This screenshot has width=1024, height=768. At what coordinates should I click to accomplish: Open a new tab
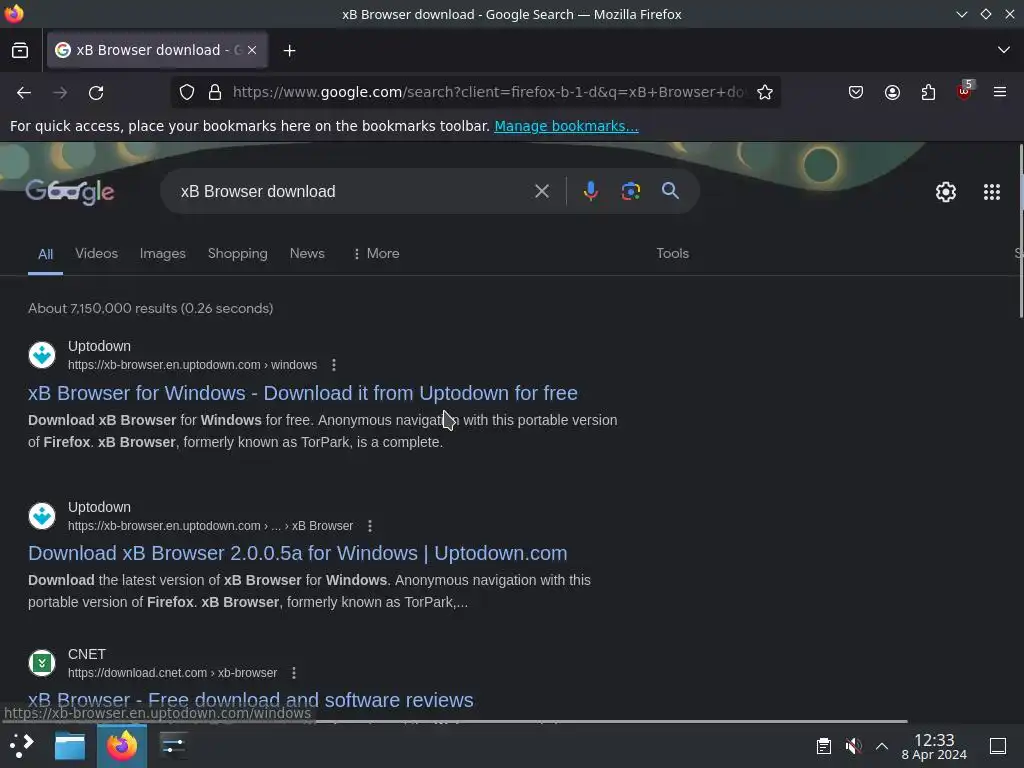click(x=289, y=50)
